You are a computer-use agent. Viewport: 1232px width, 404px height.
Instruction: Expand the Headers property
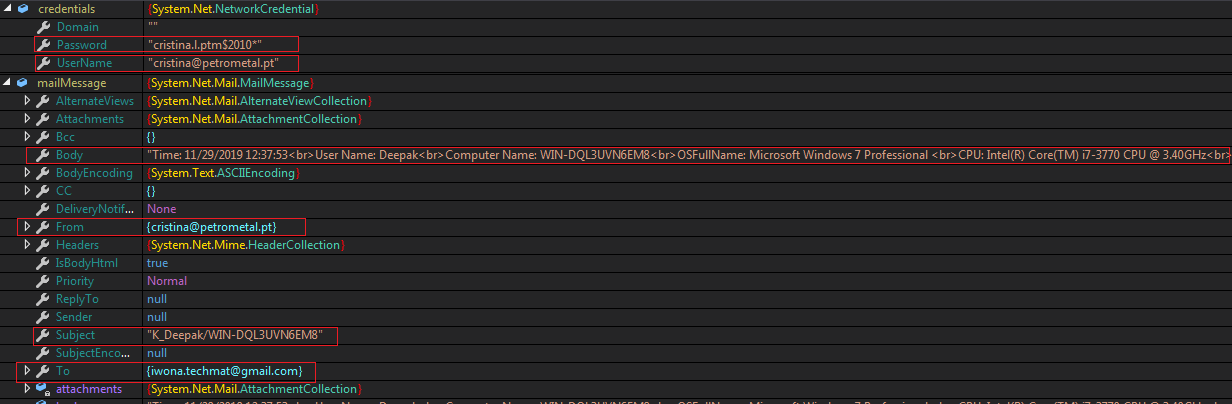tap(28, 245)
